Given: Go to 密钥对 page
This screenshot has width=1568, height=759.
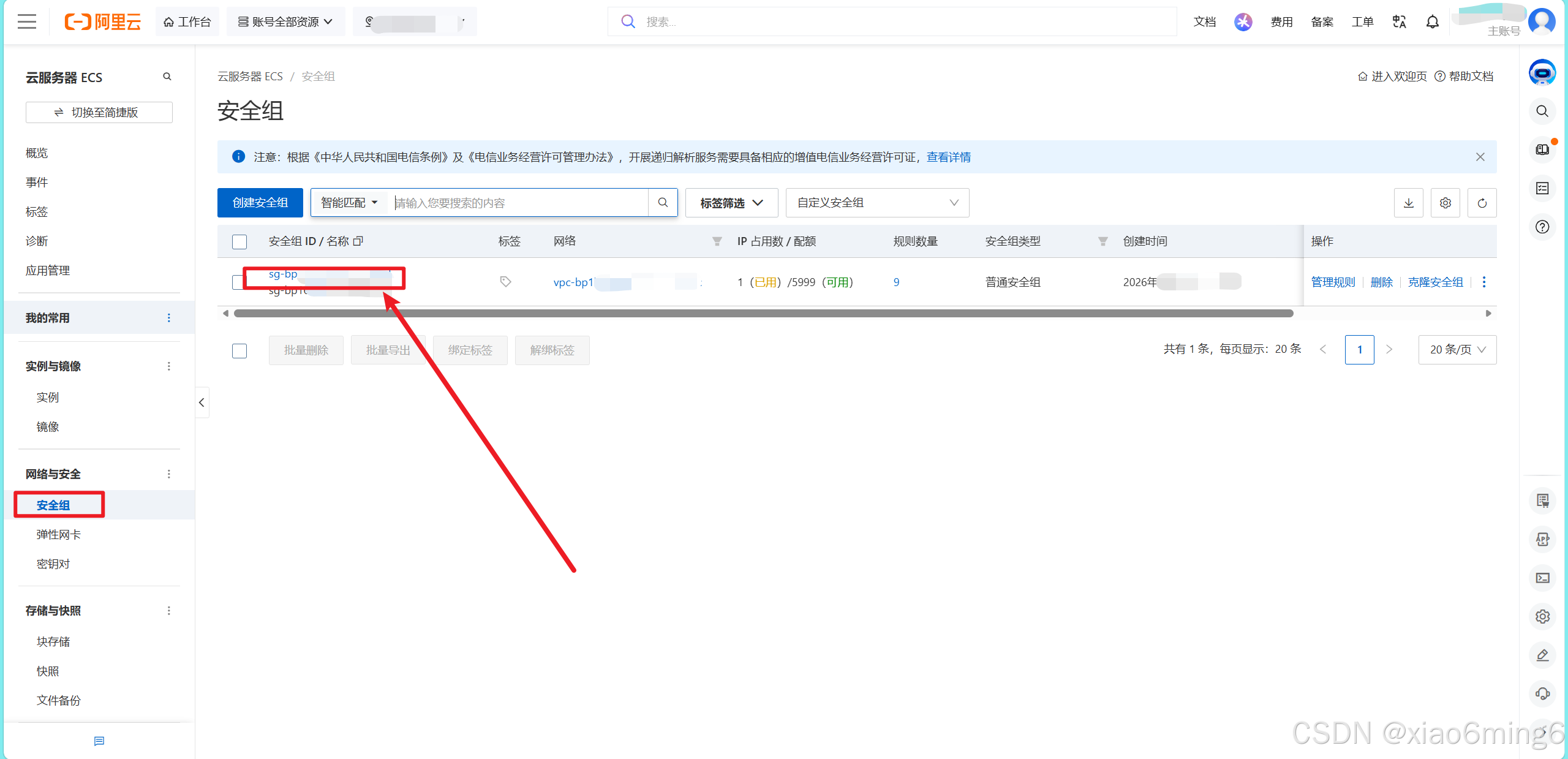Looking at the screenshot, I should 53,564.
